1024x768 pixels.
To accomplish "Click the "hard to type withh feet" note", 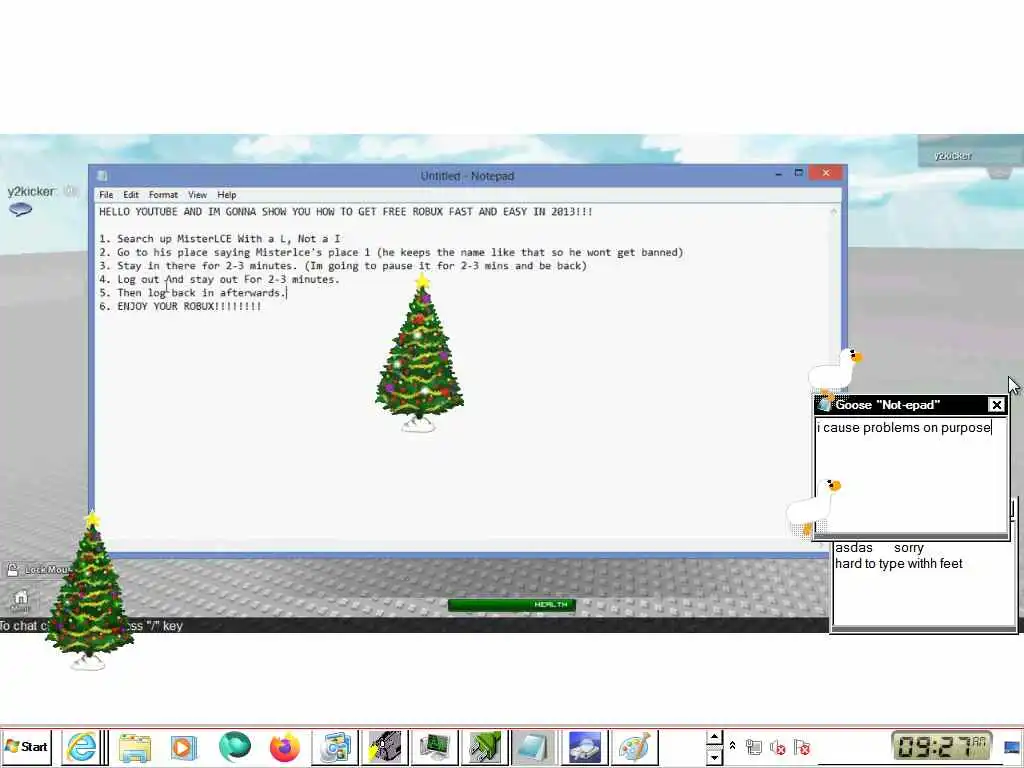I will coord(899,563).
